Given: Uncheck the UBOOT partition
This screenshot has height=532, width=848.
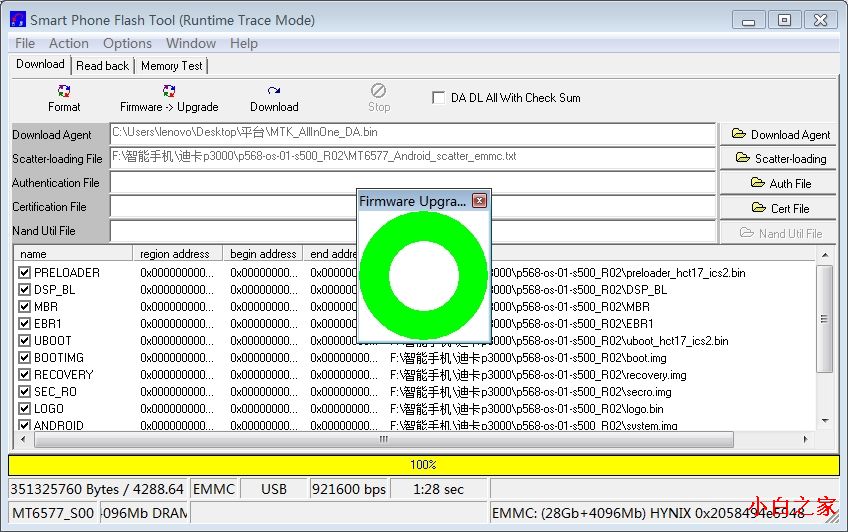Looking at the screenshot, I should 24,341.
